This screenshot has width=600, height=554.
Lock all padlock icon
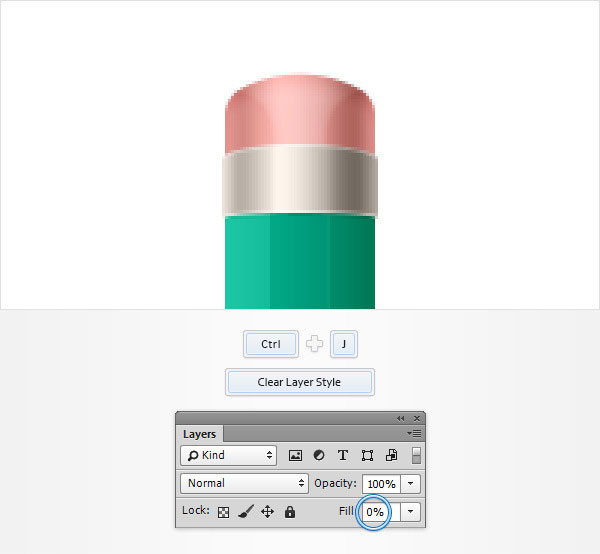tap(290, 512)
